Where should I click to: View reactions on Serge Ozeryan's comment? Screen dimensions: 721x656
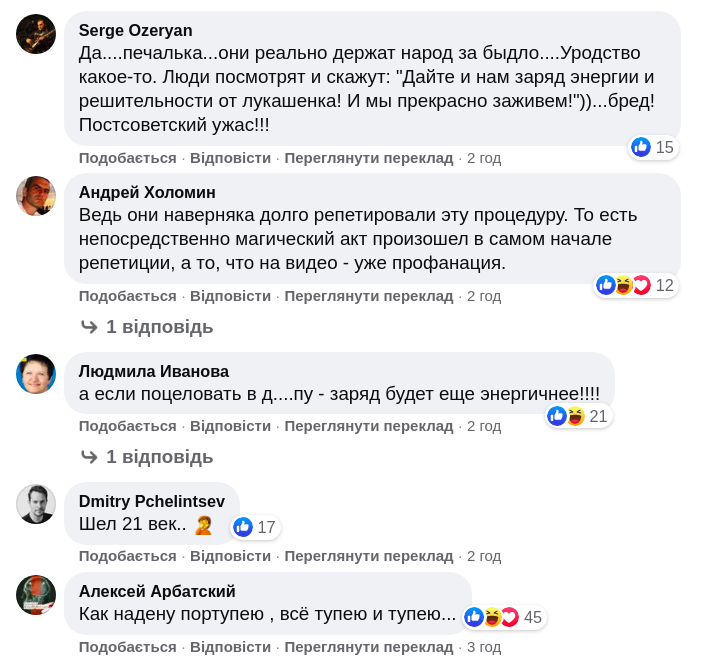pyautogui.click(x=653, y=148)
